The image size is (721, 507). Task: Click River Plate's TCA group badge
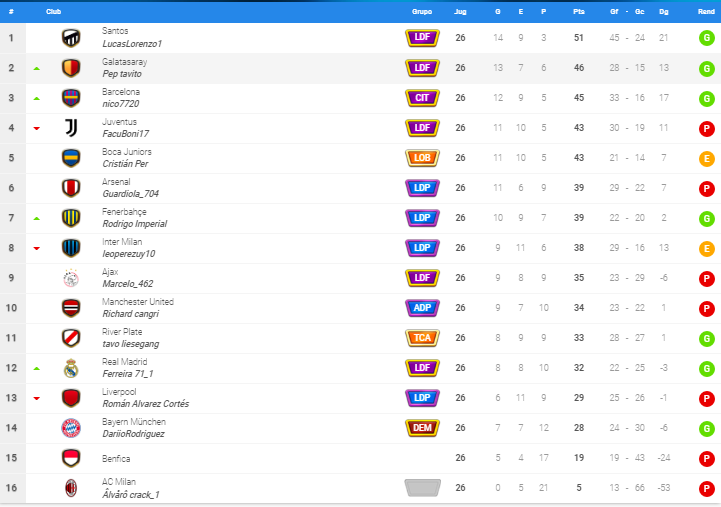point(422,338)
